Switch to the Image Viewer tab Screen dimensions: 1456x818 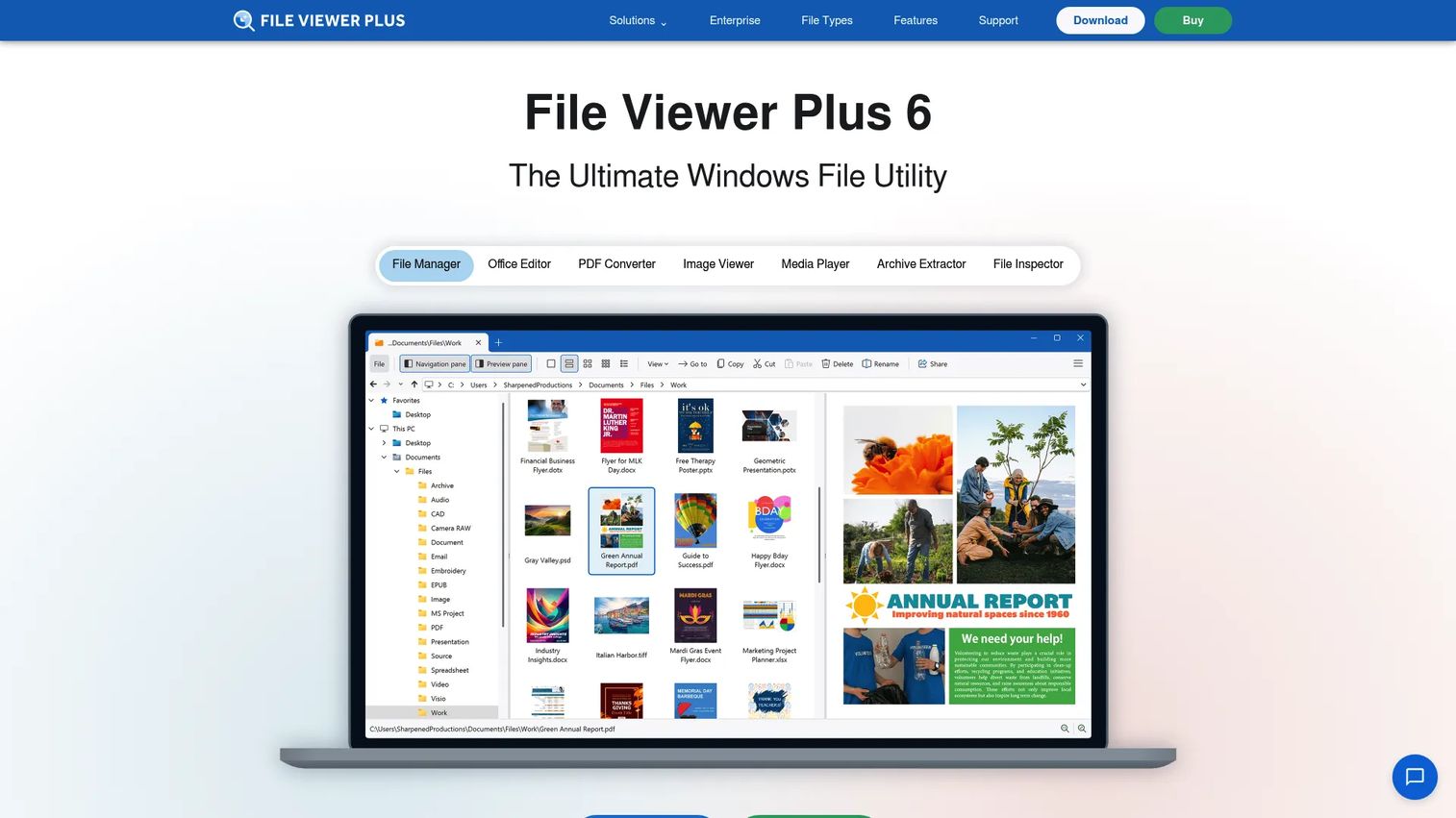718,264
